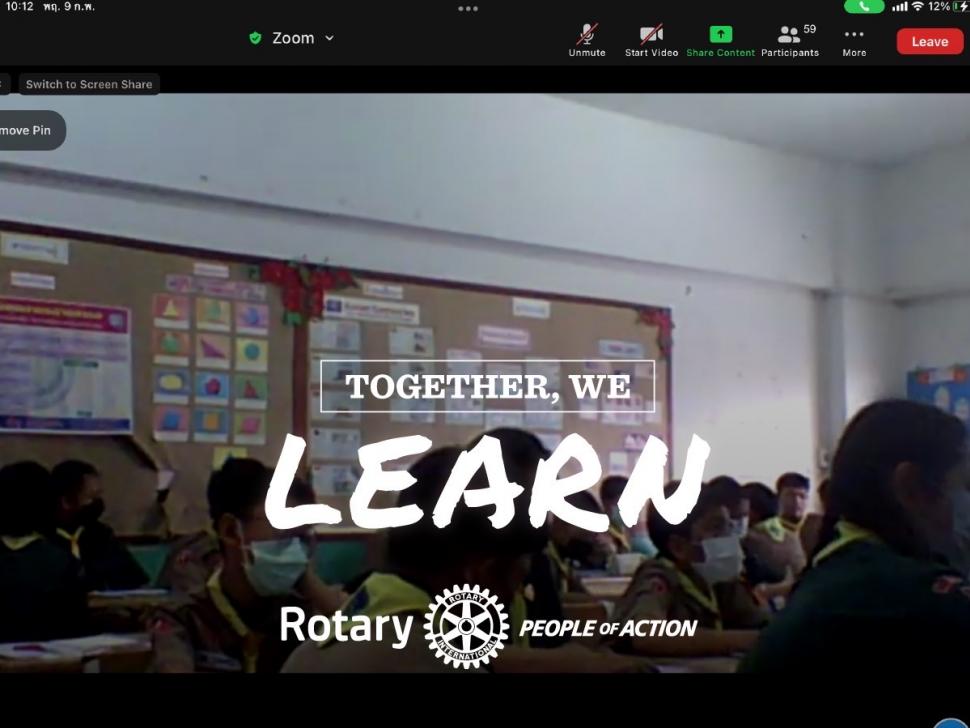970x728 pixels.
Task: Open the More options menu
Action: (854, 41)
